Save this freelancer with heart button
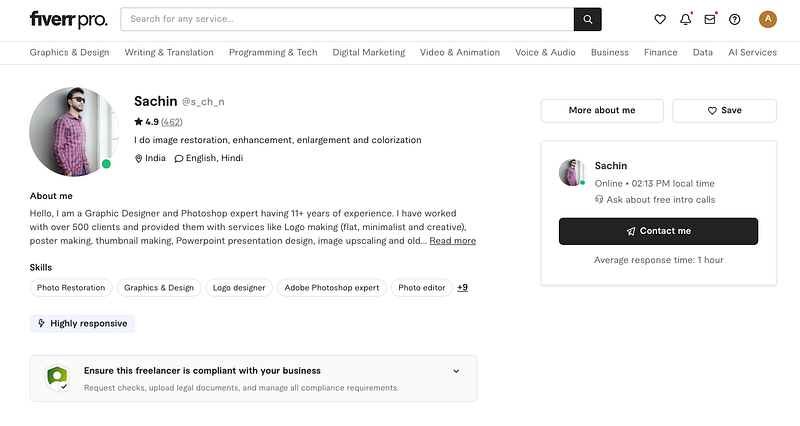The image size is (800, 426). point(724,110)
